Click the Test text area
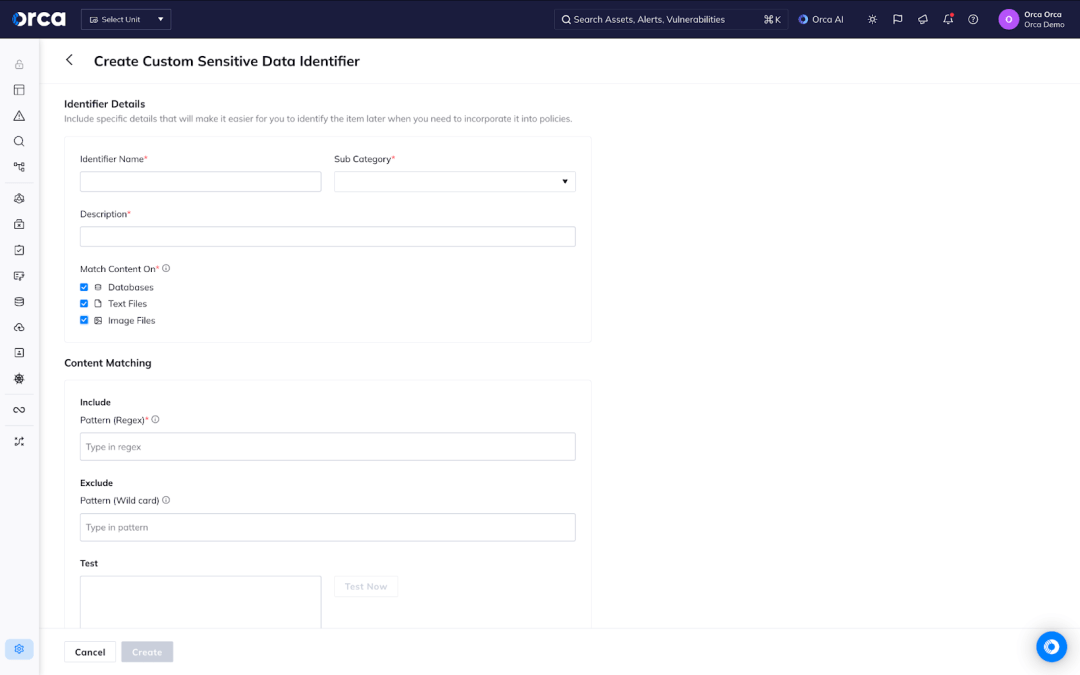 pos(200,602)
